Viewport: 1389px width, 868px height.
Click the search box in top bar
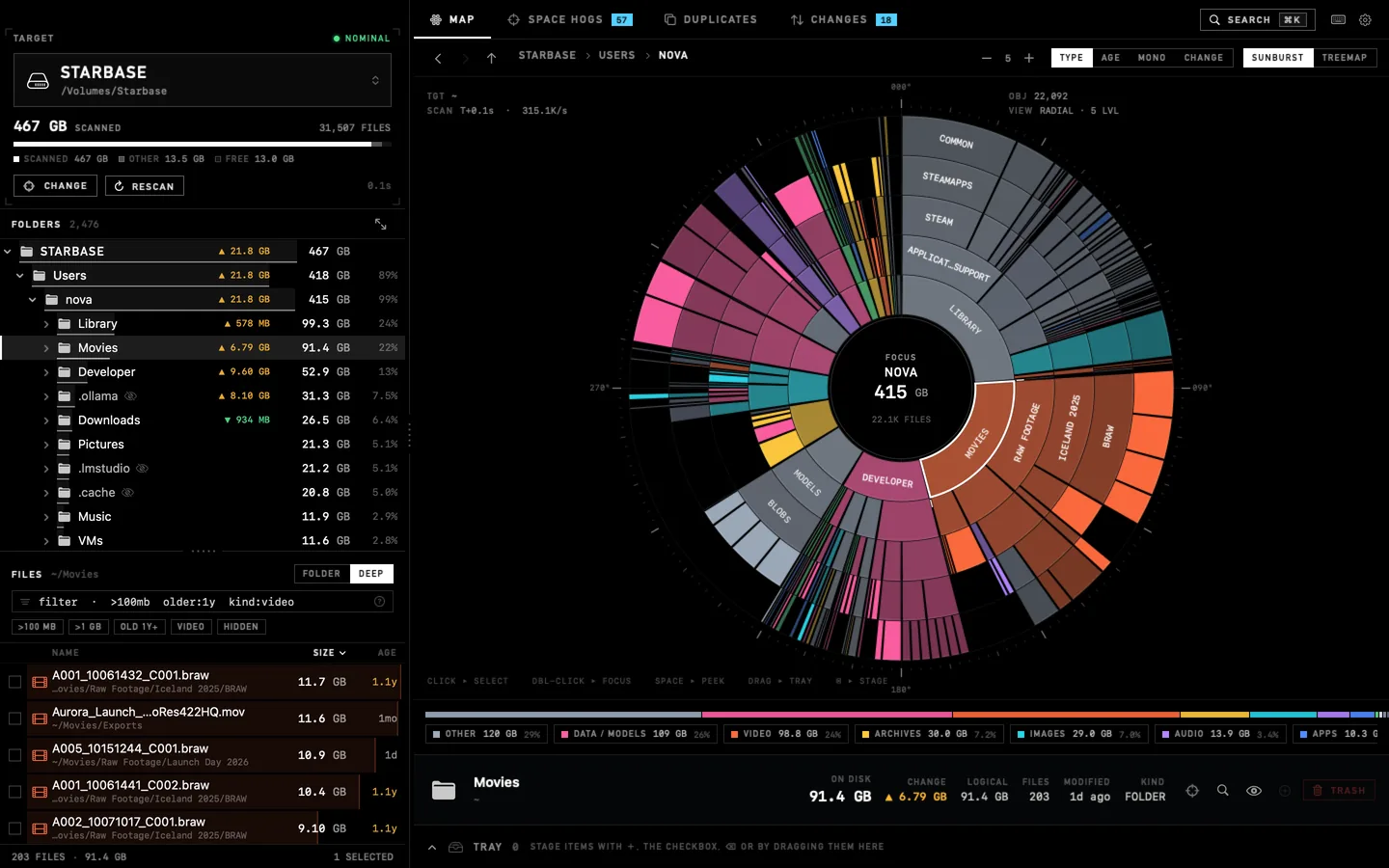(x=1260, y=19)
